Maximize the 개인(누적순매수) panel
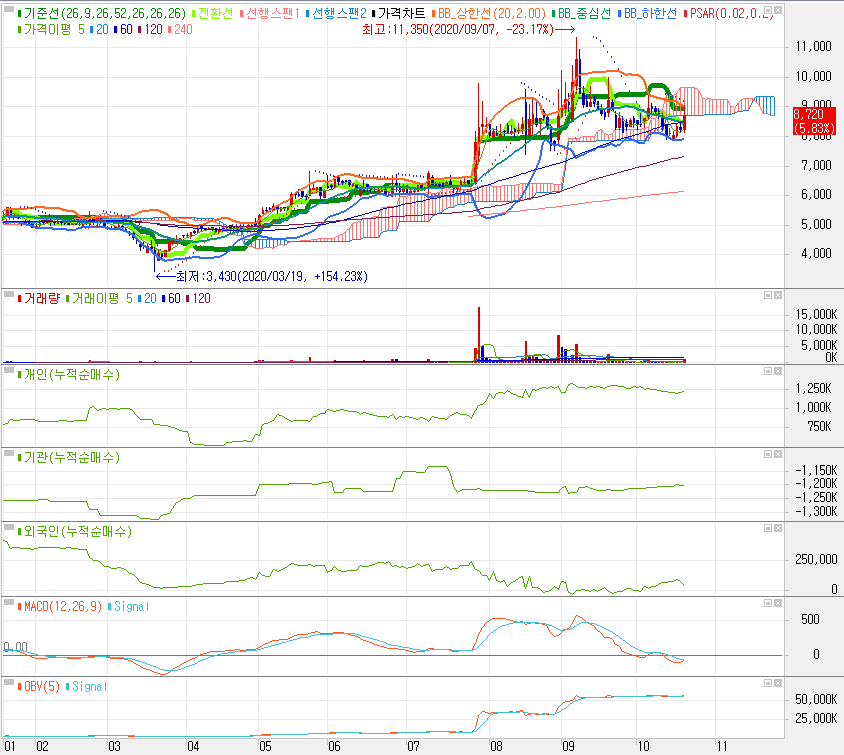Screen dimensions: 844x755 pyautogui.click(x=768, y=371)
